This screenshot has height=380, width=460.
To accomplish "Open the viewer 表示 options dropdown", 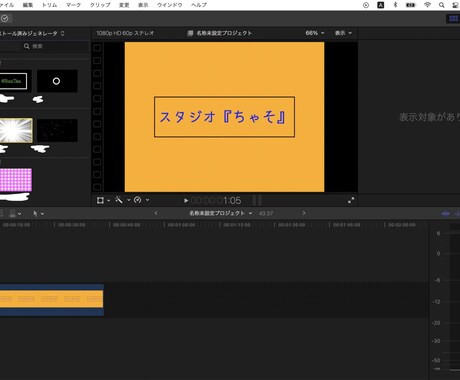I will point(343,33).
